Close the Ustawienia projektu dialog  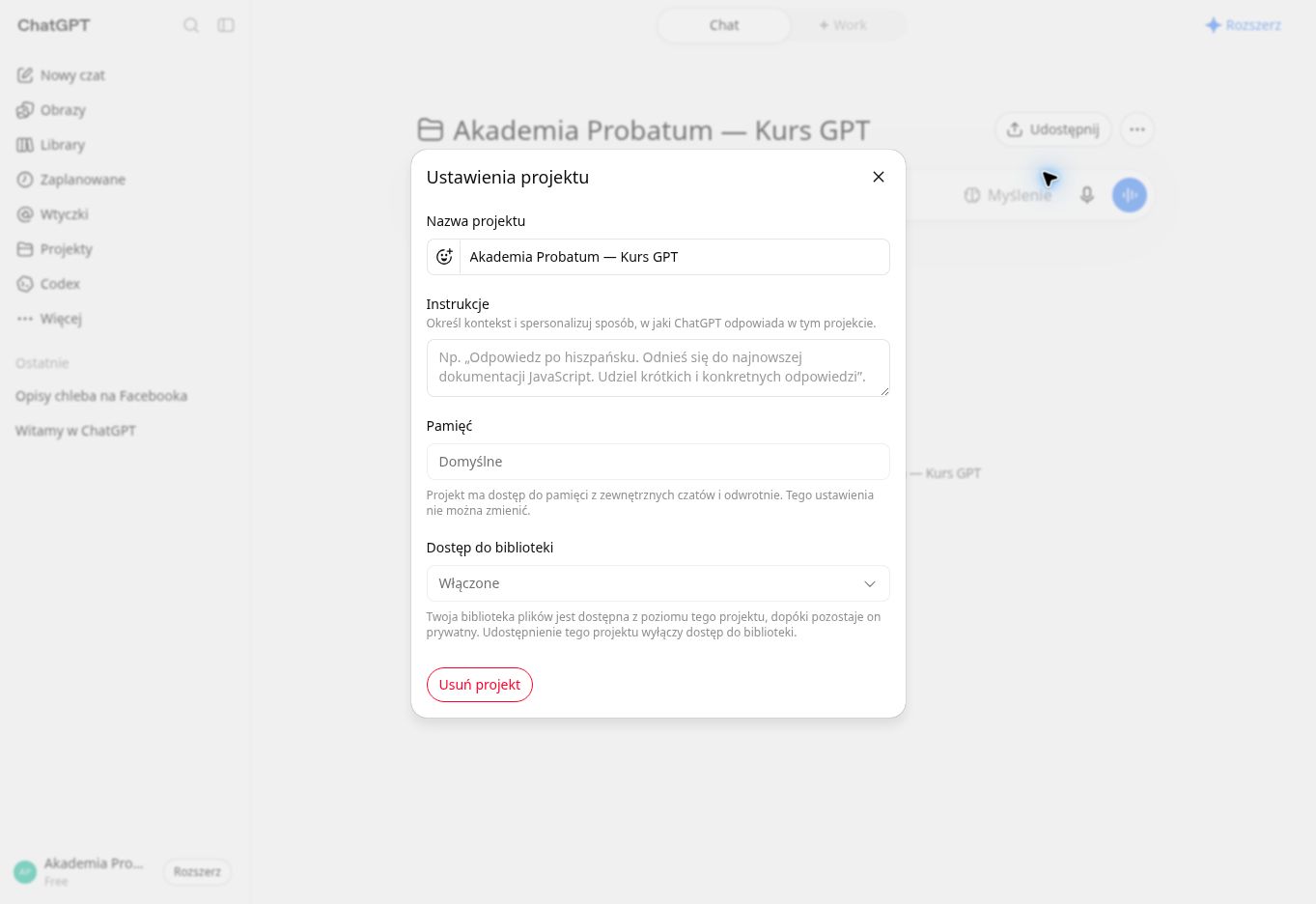879,177
